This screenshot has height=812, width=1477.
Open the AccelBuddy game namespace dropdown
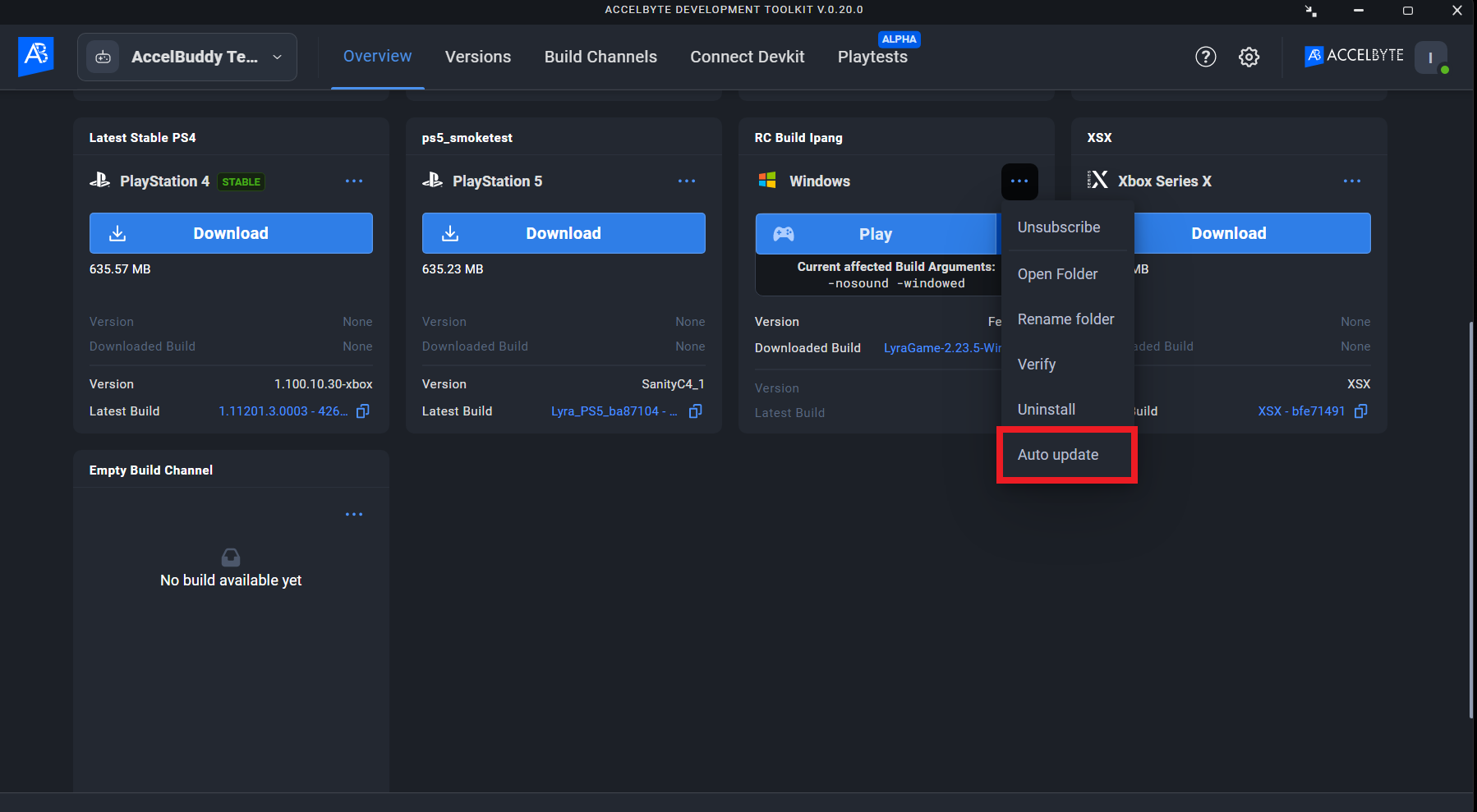tap(187, 57)
